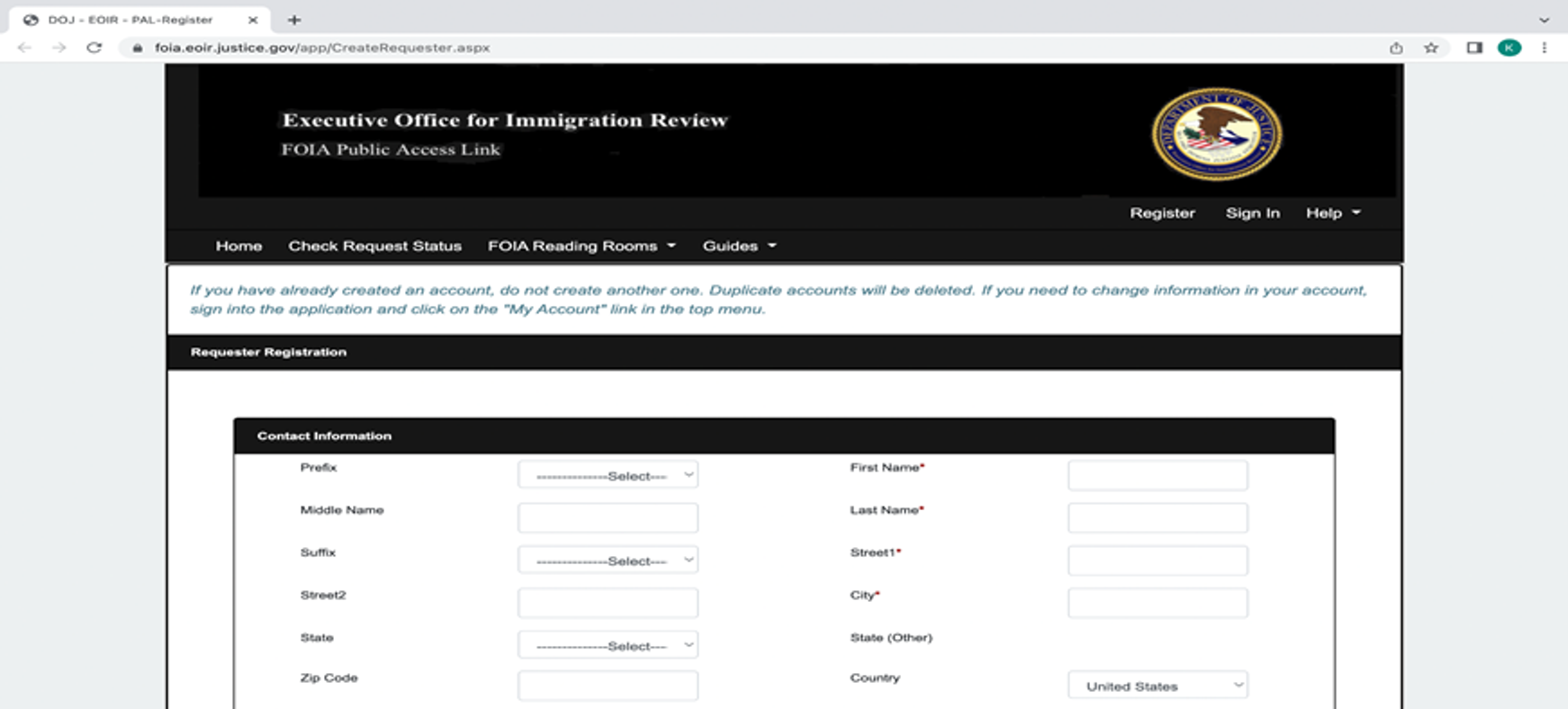Viewport: 1568px width, 709px height.
Task: Open the green K profile avatar
Action: click(1509, 48)
